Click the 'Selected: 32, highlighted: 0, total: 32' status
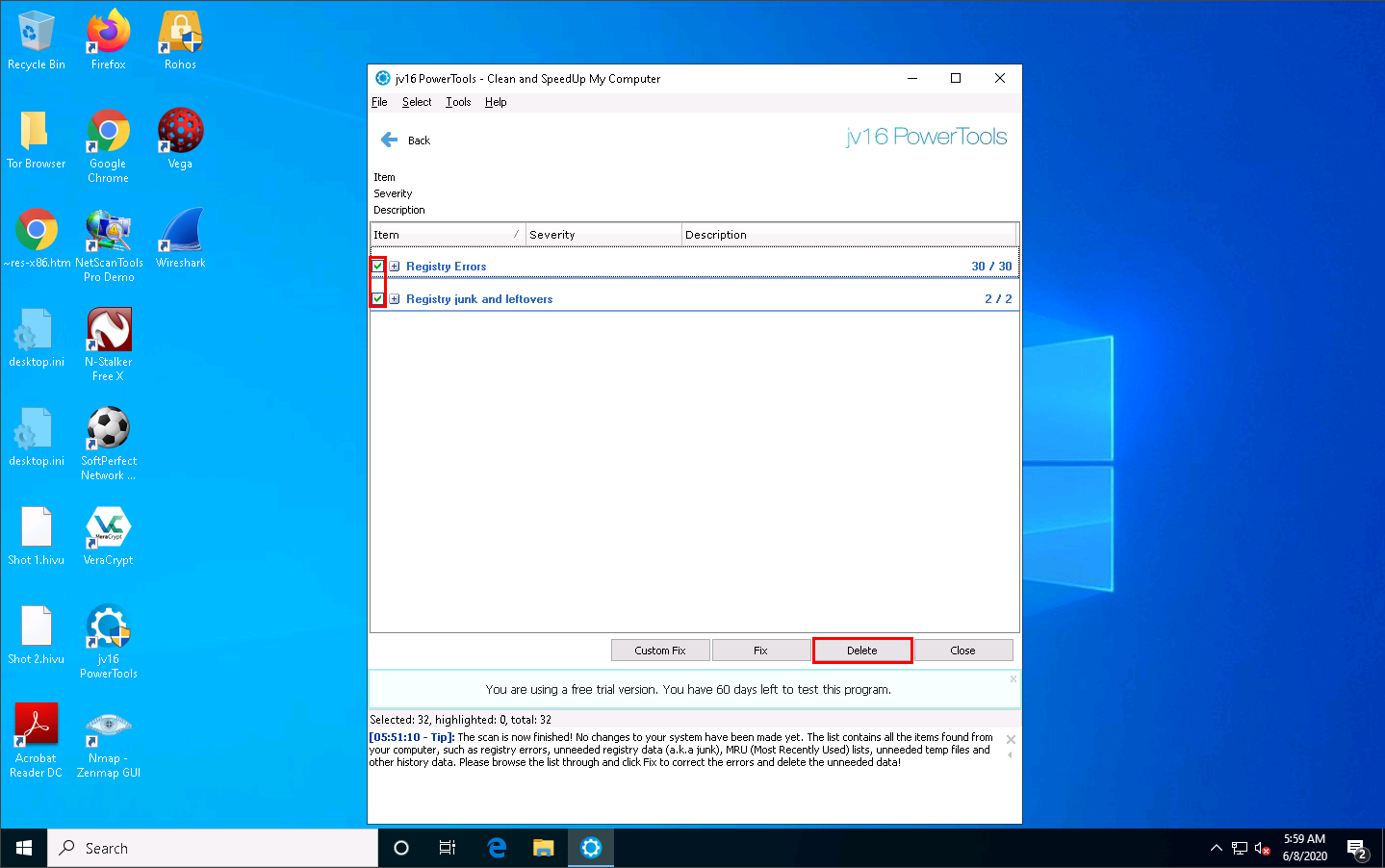The width and height of the screenshot is (1385, 868). tap(460, 720)
